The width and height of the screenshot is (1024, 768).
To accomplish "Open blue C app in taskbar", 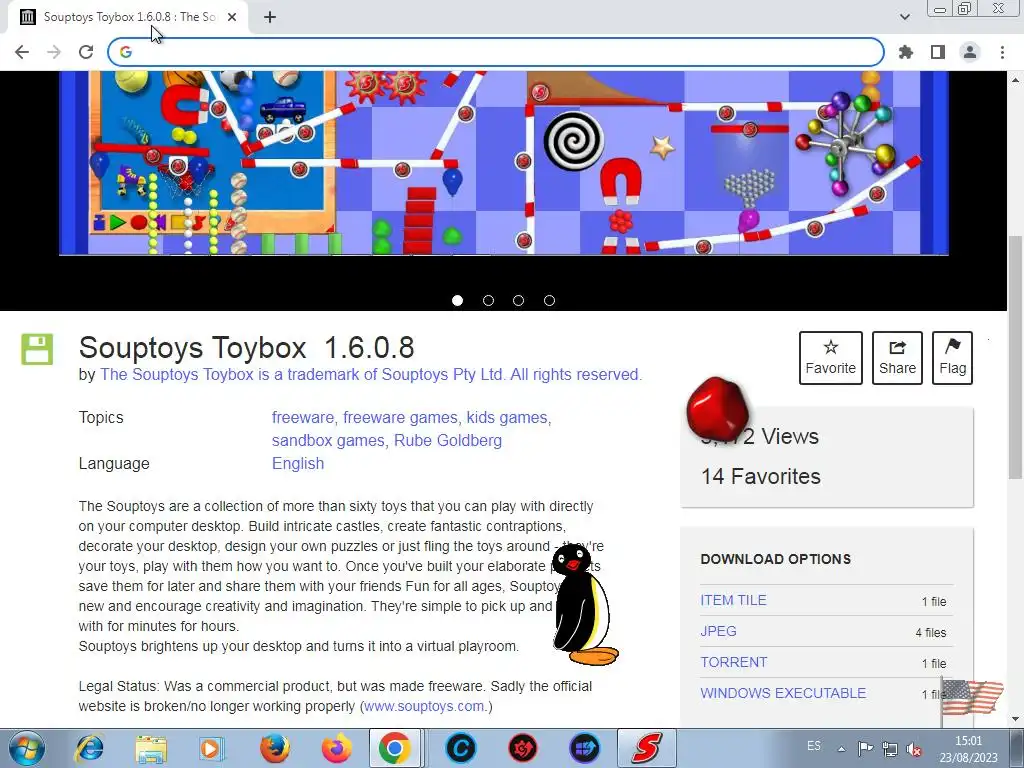I will point(460,748).
